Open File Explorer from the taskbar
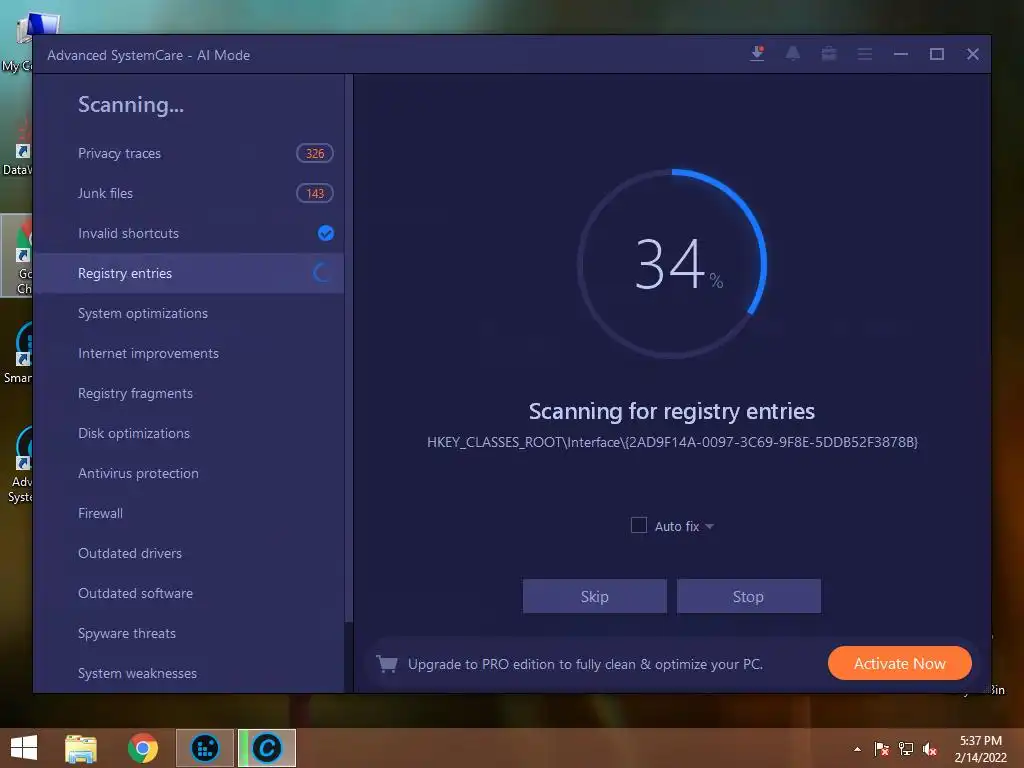 tap(81, 748)
